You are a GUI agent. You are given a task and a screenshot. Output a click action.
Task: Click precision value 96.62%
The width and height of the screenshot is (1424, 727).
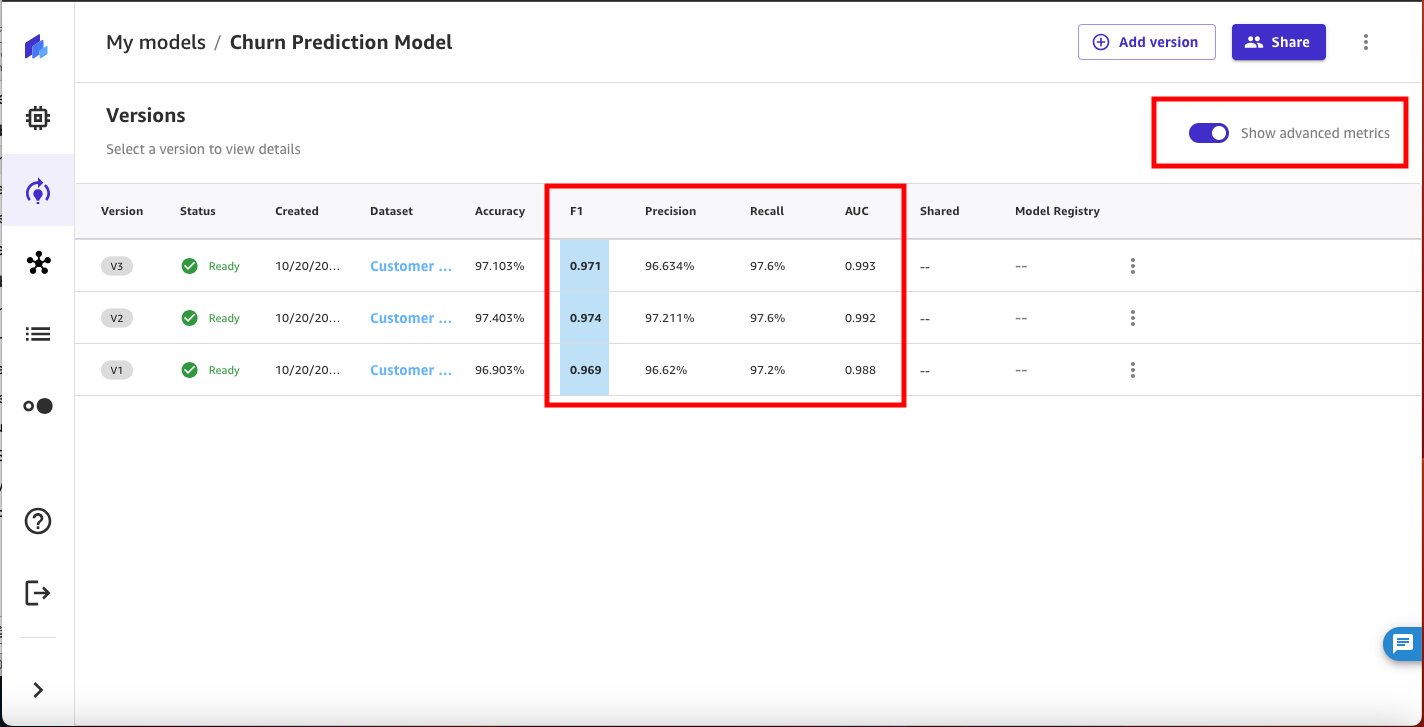[x=665, y=370]
